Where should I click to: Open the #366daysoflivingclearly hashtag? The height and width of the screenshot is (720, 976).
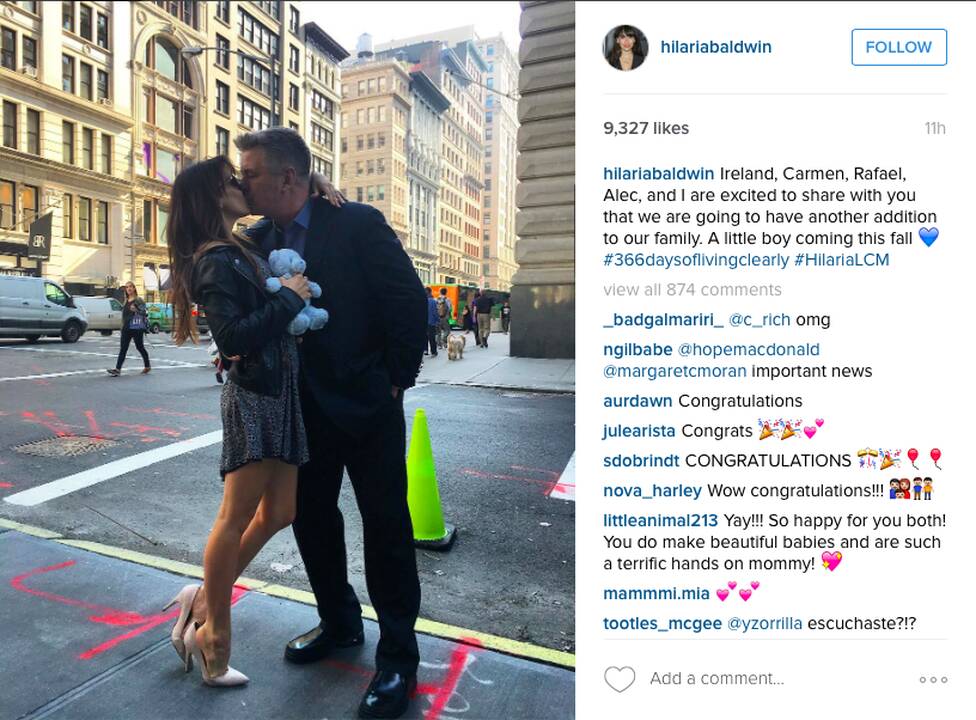(x=696, y=259)
